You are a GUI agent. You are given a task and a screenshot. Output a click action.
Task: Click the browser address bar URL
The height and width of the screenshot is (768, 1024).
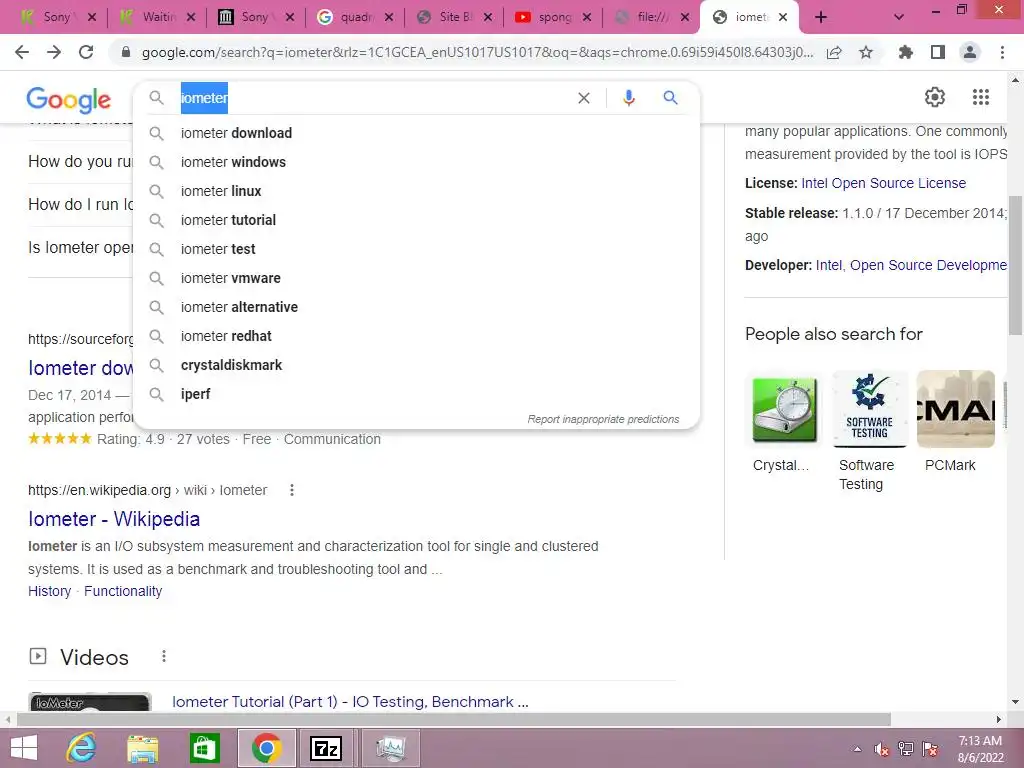pyautogui.click(x=477, y=52)
